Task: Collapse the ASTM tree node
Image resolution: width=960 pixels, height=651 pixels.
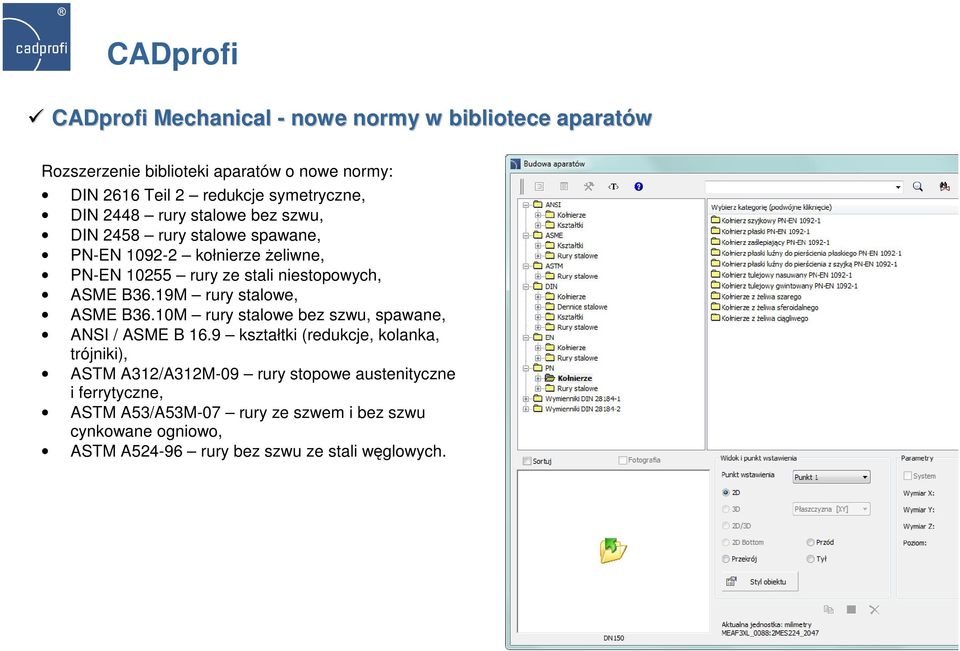Action: [526, 266]
